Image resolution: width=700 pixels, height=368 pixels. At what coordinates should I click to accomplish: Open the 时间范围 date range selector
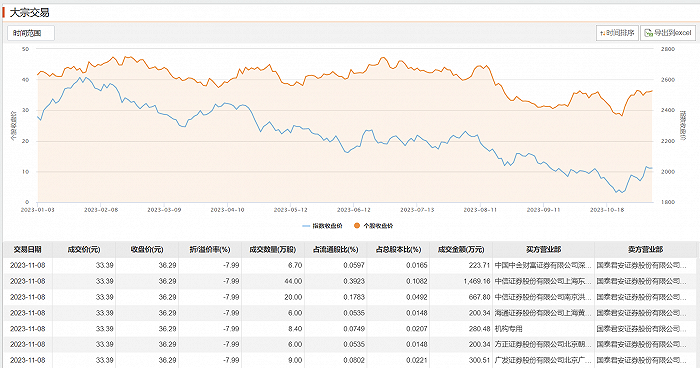point(31,33)
